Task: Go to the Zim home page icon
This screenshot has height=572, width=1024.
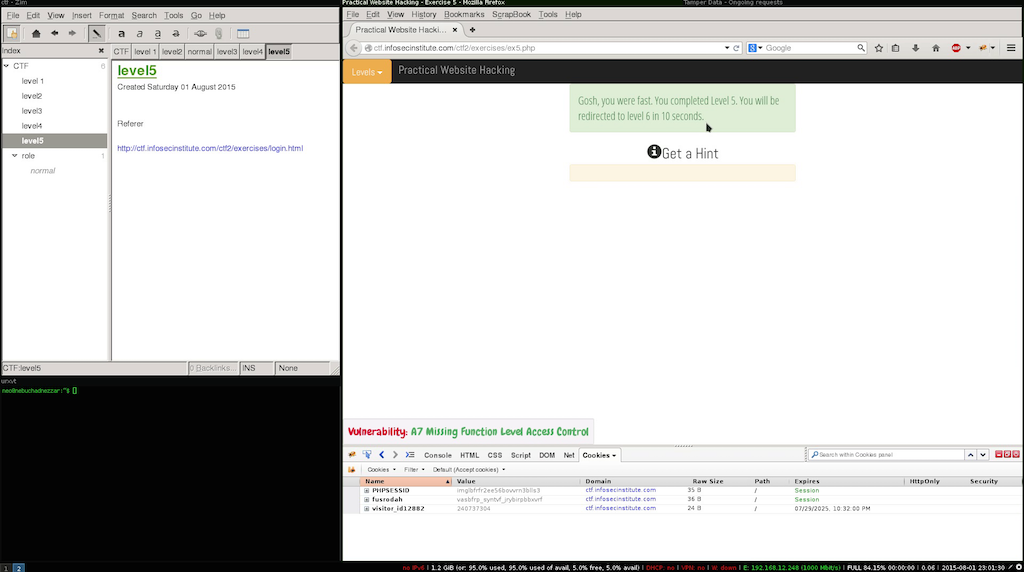Action: 36,33
